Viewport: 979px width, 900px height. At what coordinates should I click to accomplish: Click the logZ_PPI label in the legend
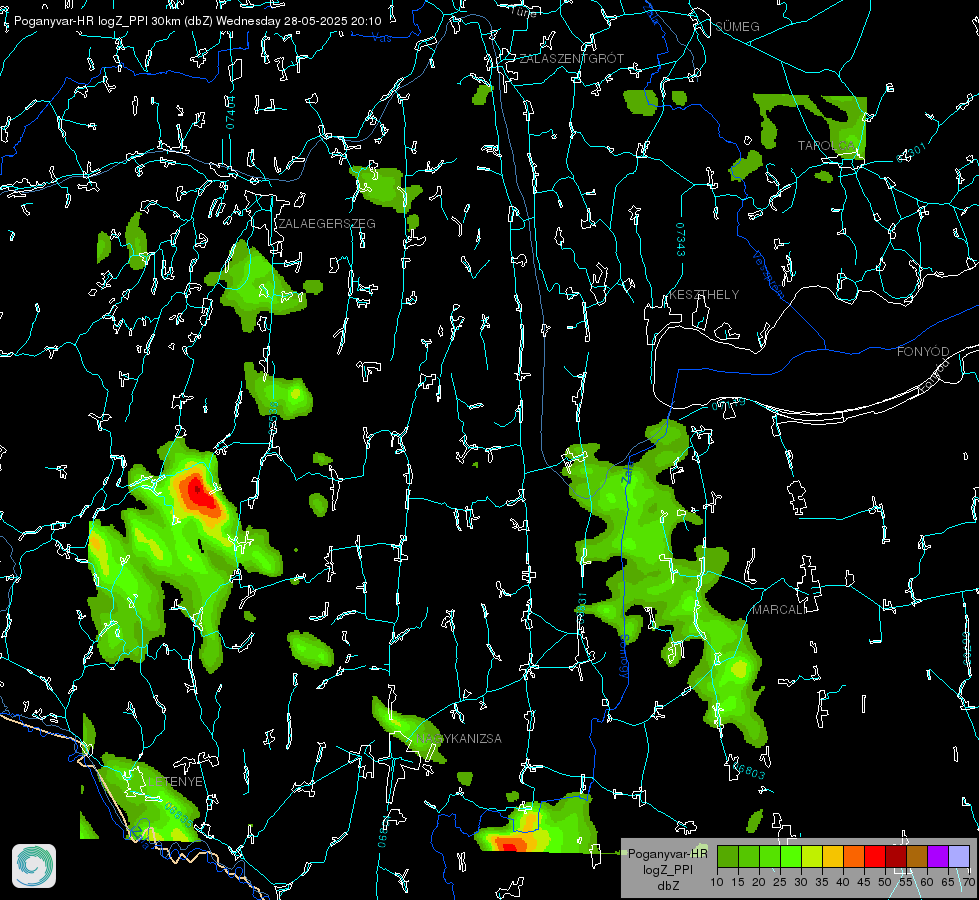pos(667,869)
